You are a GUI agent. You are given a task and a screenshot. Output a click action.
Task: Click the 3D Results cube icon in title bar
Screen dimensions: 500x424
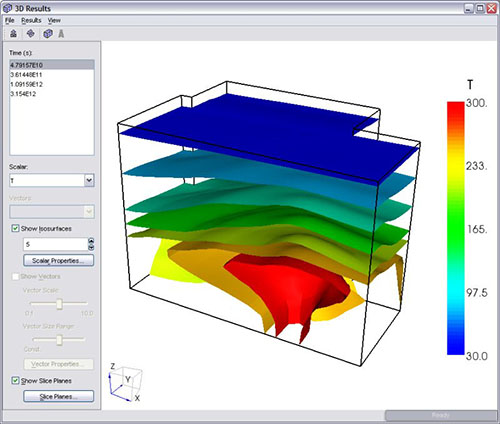pyautogui.click(x=7, y=8)
